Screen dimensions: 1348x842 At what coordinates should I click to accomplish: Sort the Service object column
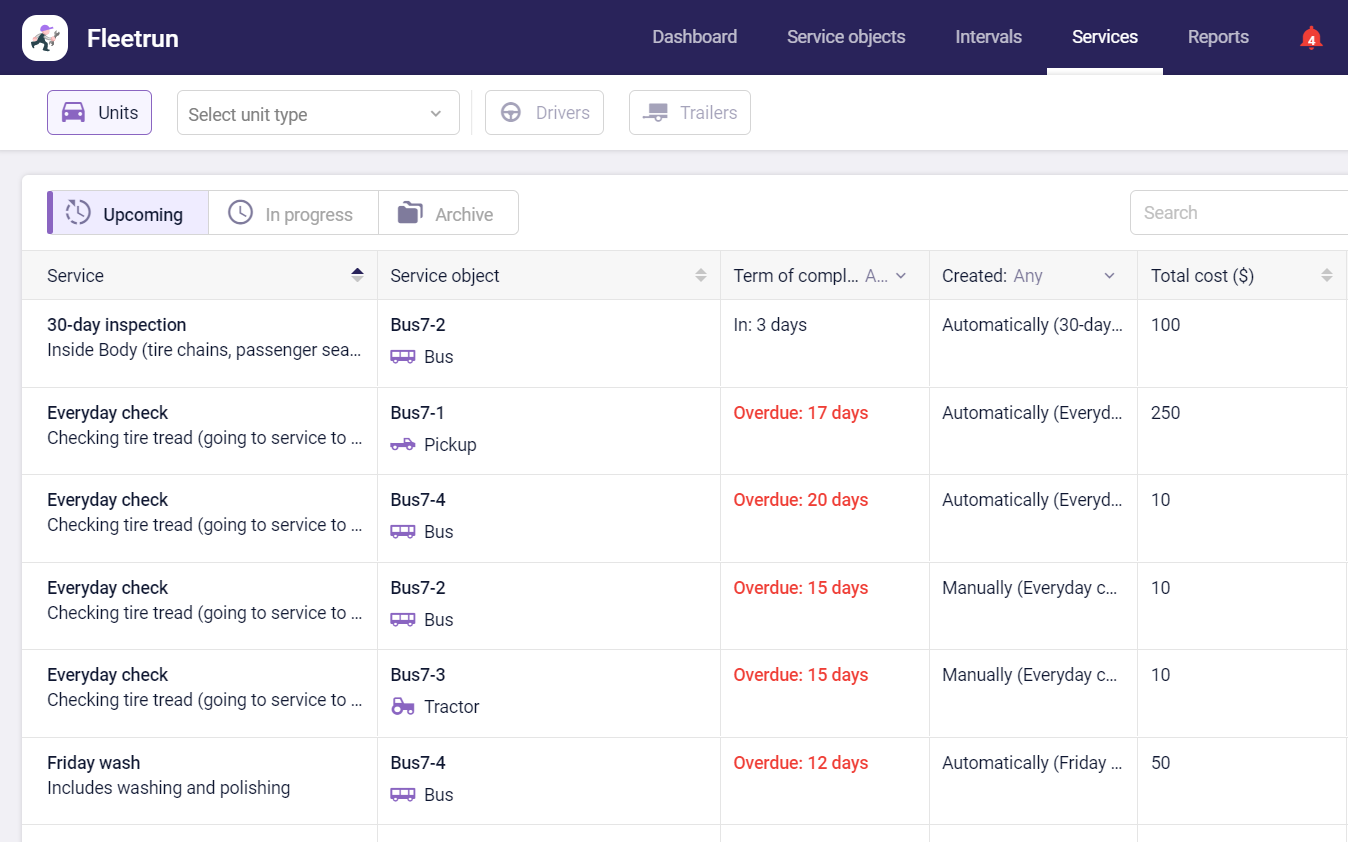coord(700,275)
